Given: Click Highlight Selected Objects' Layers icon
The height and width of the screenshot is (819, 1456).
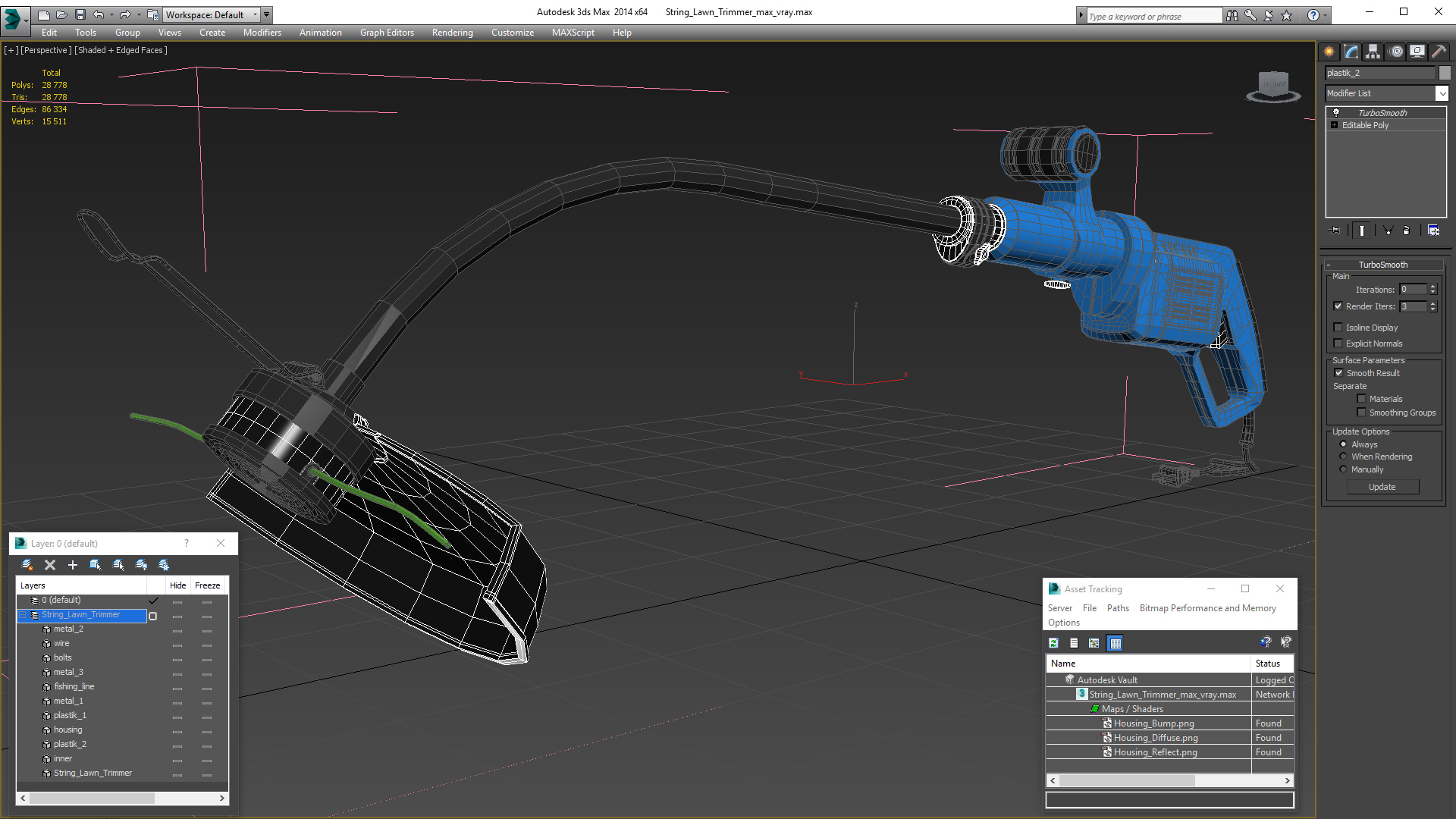Looking at the screenshot, I should (x=118, y=565).
